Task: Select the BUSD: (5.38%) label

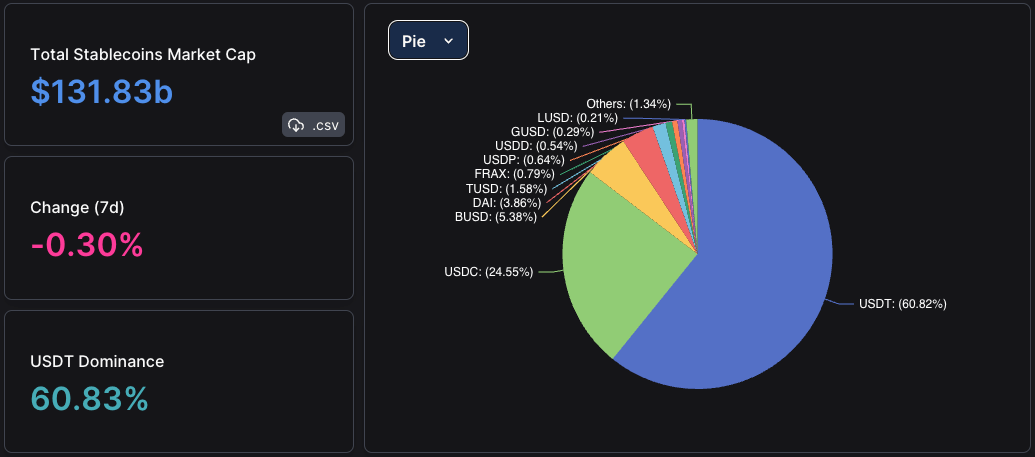Action: (x=496, y=217)
